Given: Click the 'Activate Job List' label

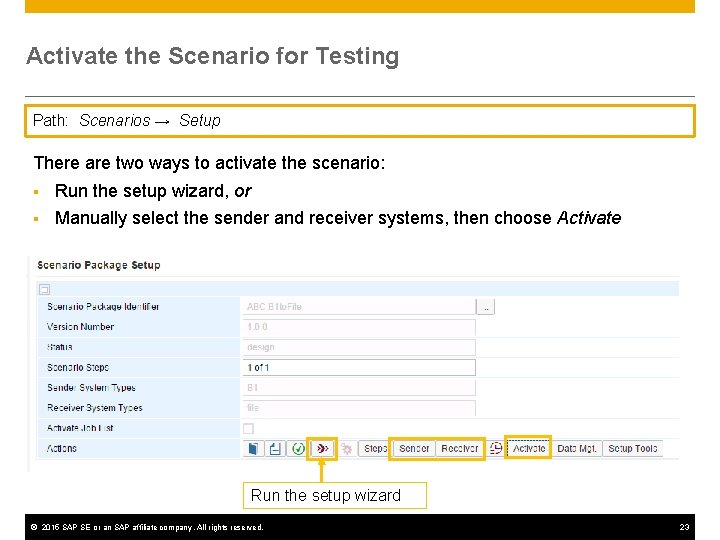Looking at the screenshot, I should click(x=80, y=428).
